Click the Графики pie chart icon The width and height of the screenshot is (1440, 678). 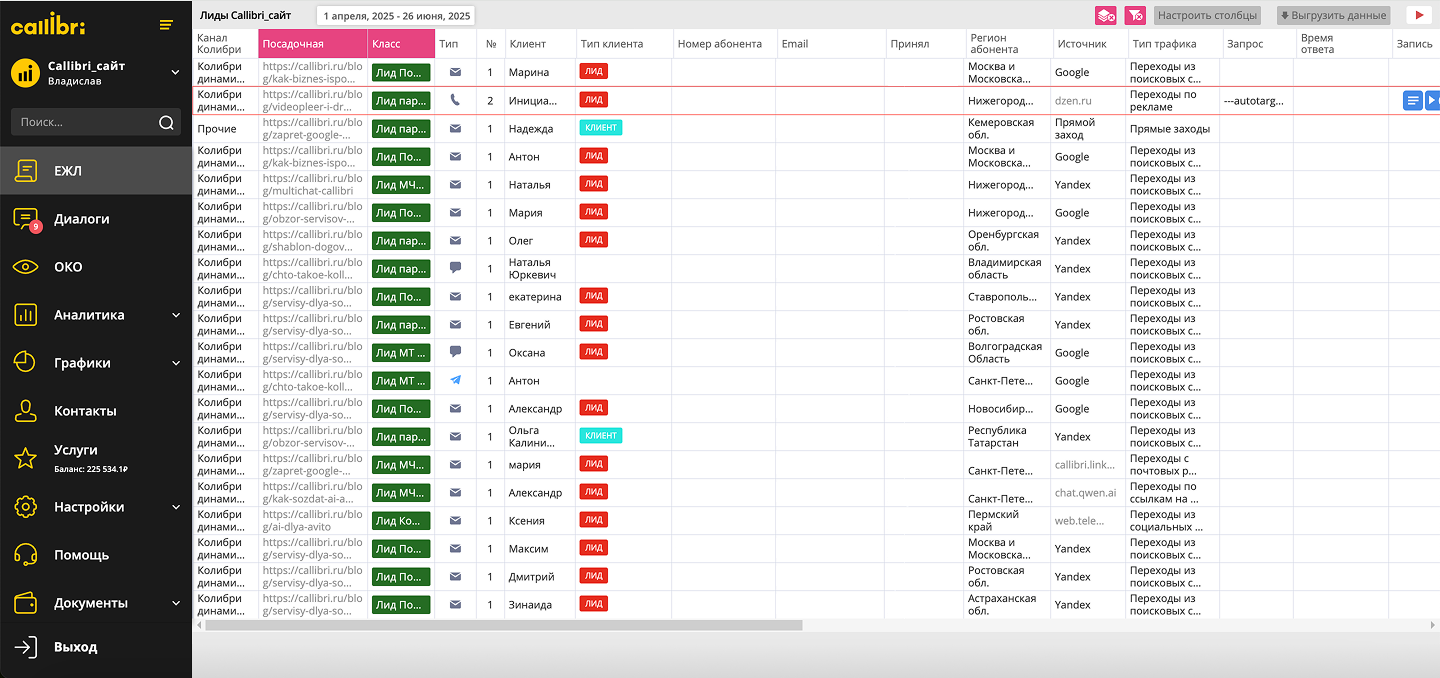(26, 363)
